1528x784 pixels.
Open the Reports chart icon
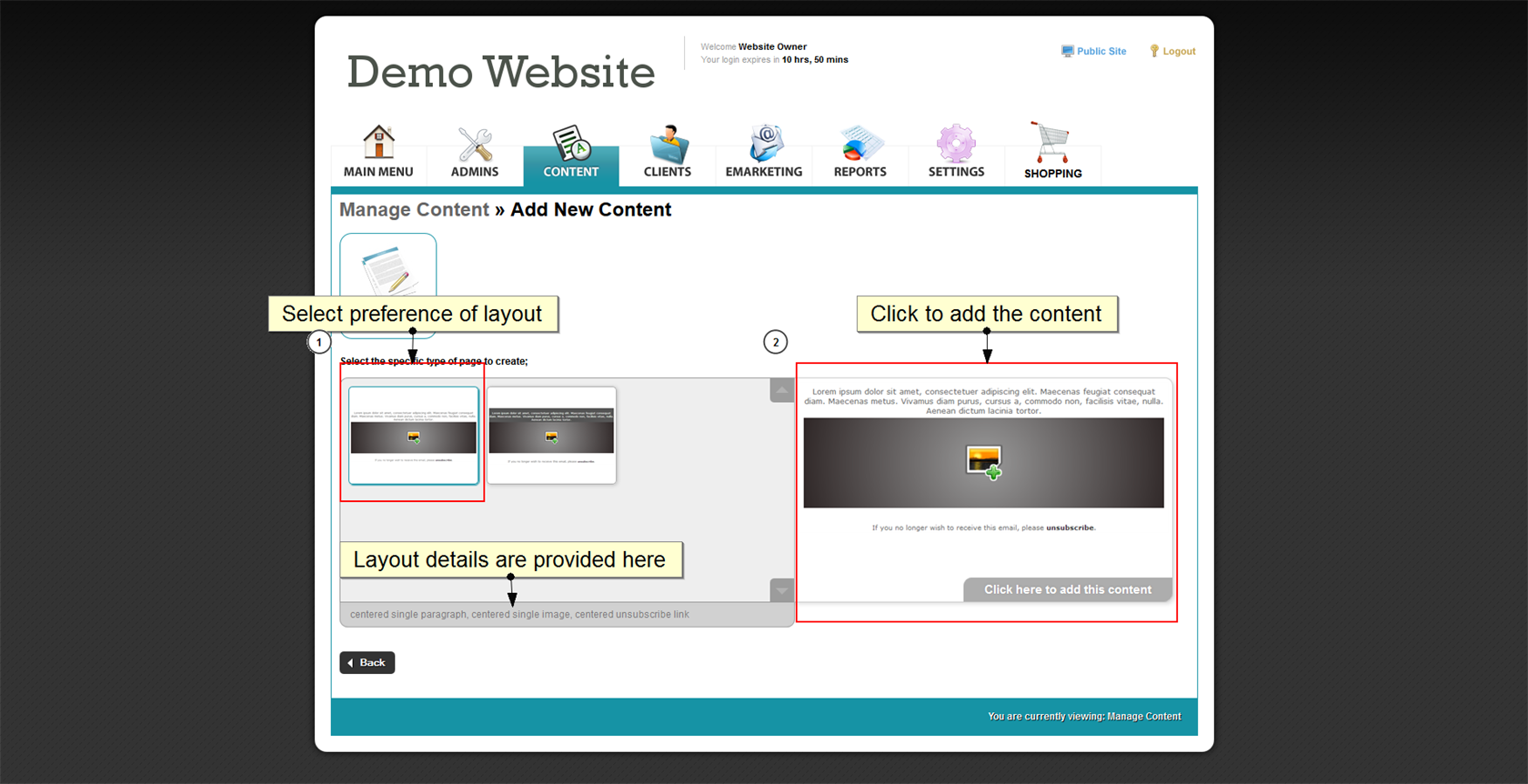pos(859,144)
